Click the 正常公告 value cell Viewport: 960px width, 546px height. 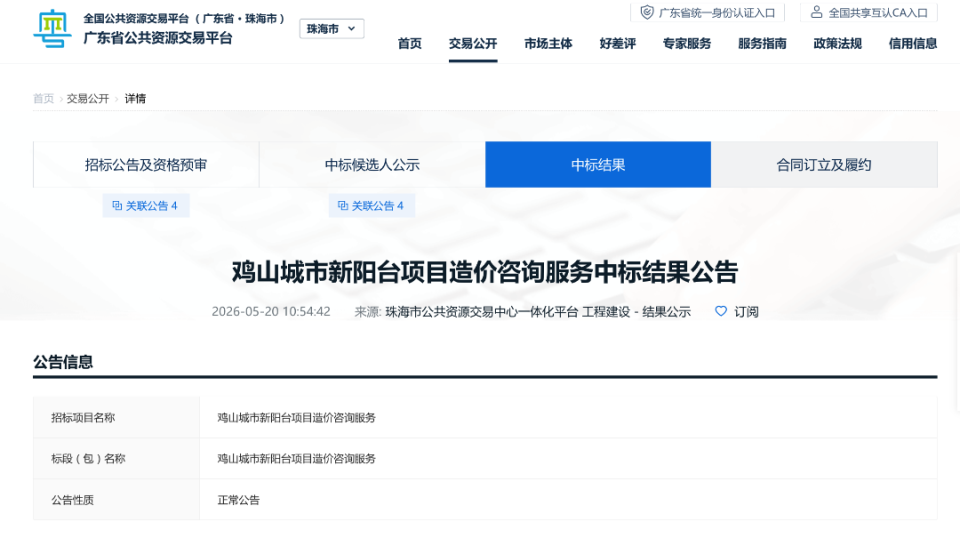(568, 499)
